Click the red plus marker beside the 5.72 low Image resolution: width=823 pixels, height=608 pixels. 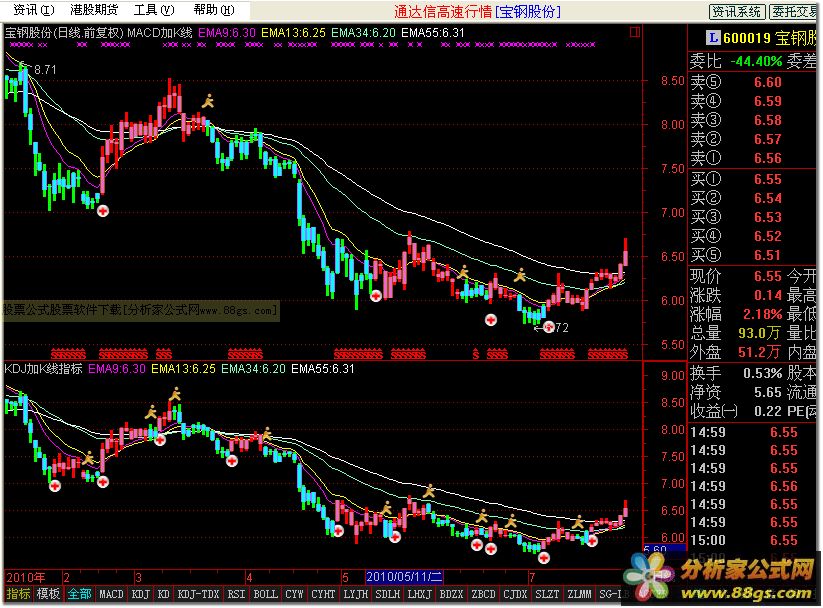pyautogui.click(x=549, y=327)
